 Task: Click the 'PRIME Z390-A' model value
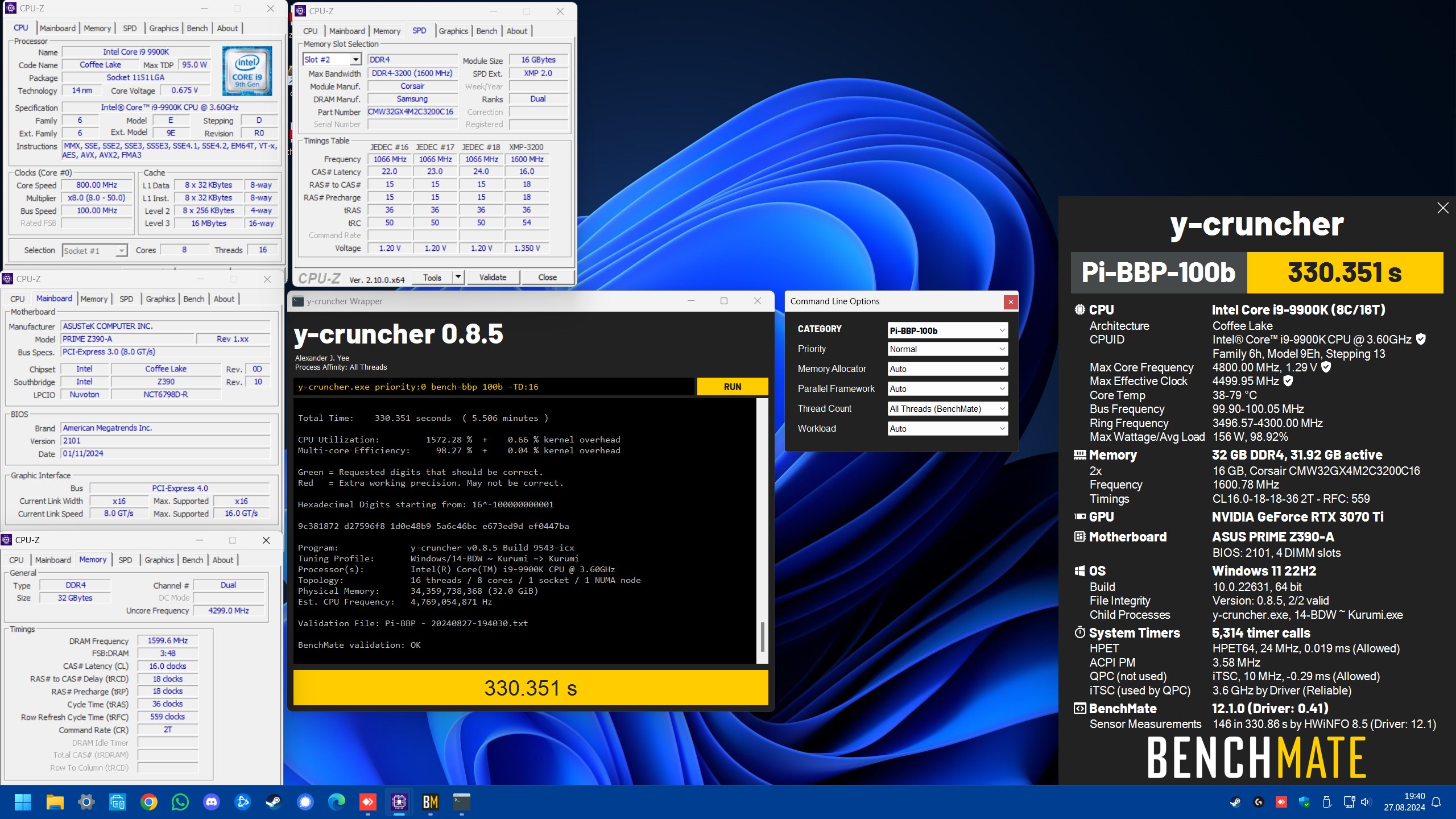(127, 339)
